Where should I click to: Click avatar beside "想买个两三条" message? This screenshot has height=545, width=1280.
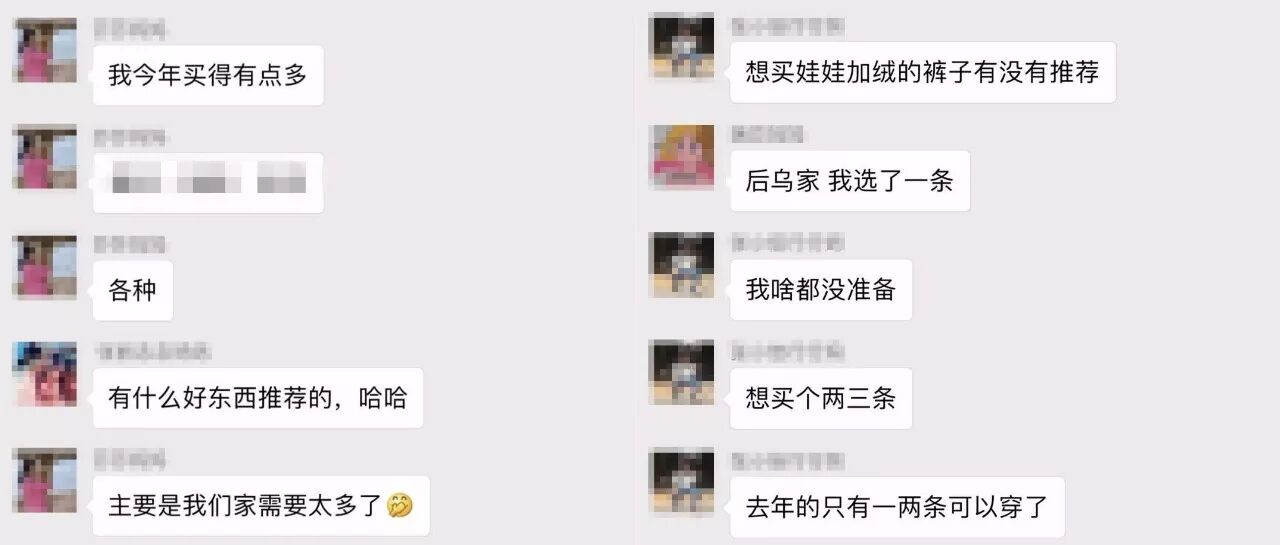[682, 373]
